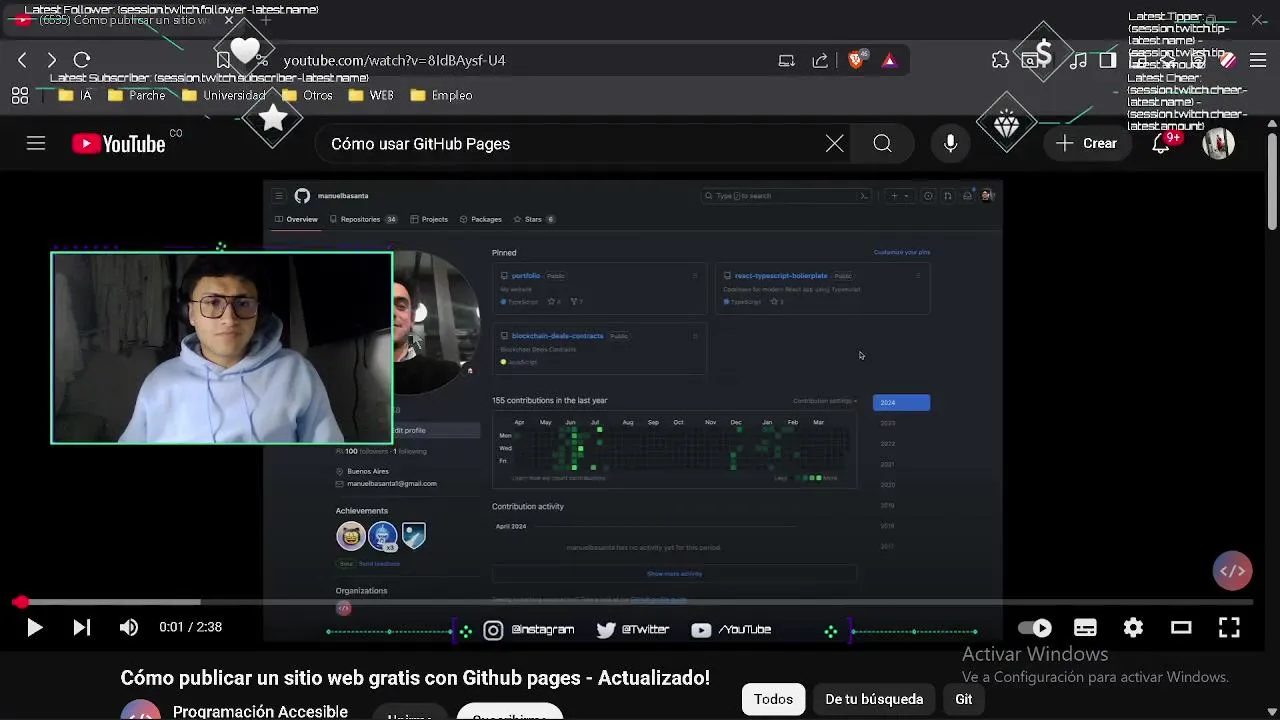The image size is (1280, 720).
Task: Go to YouTube home via logo
Action: pyautogui.click(x=119, y=144)
